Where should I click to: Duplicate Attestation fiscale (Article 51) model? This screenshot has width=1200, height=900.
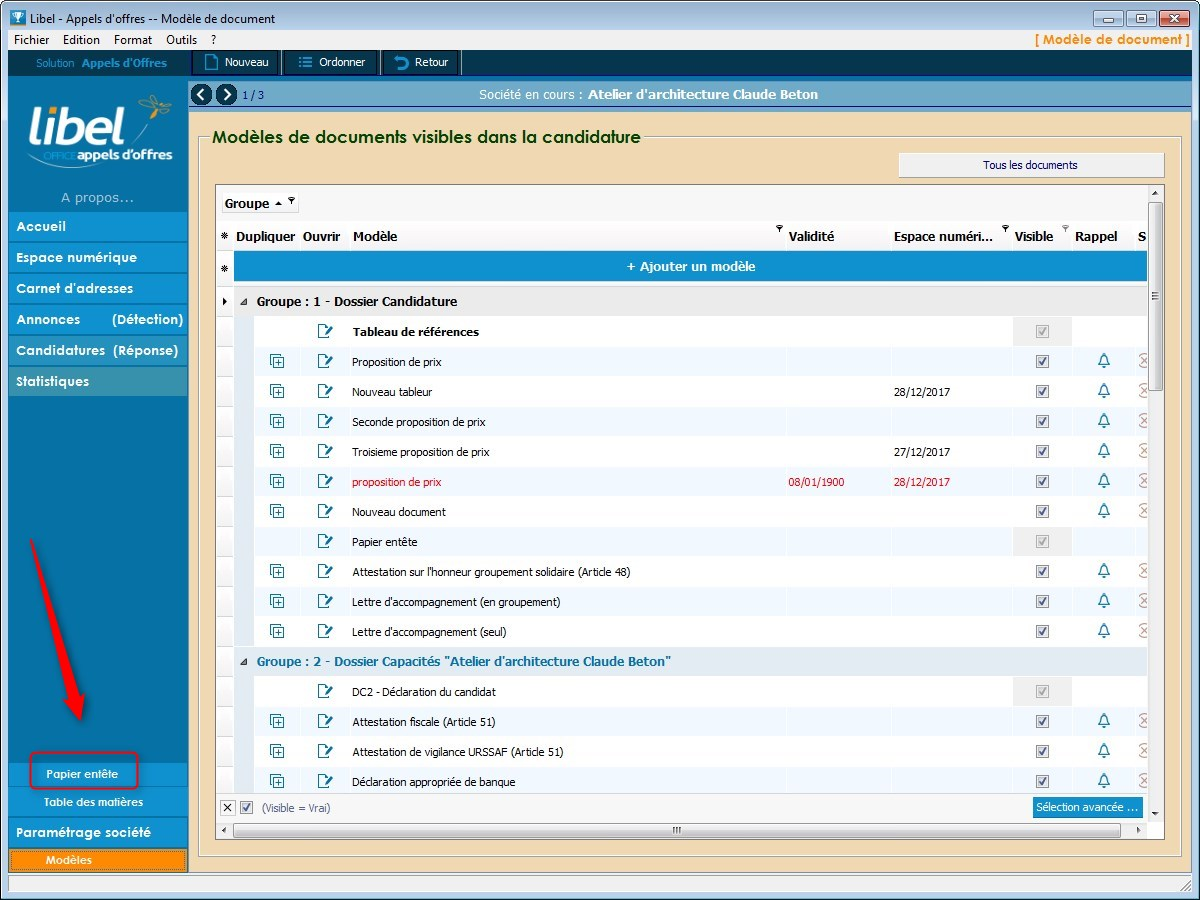(x=277, y=721)
